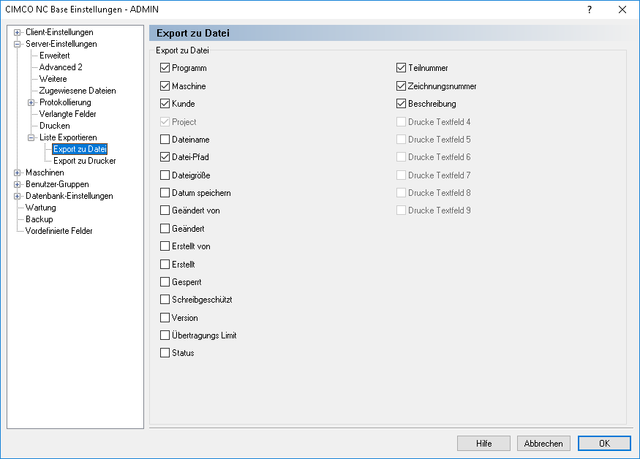Image resolution: width=640 pixels, height=459 pixels.
Task: Expand the Protokollierung tree node
Action: click(x=31, y=102)
